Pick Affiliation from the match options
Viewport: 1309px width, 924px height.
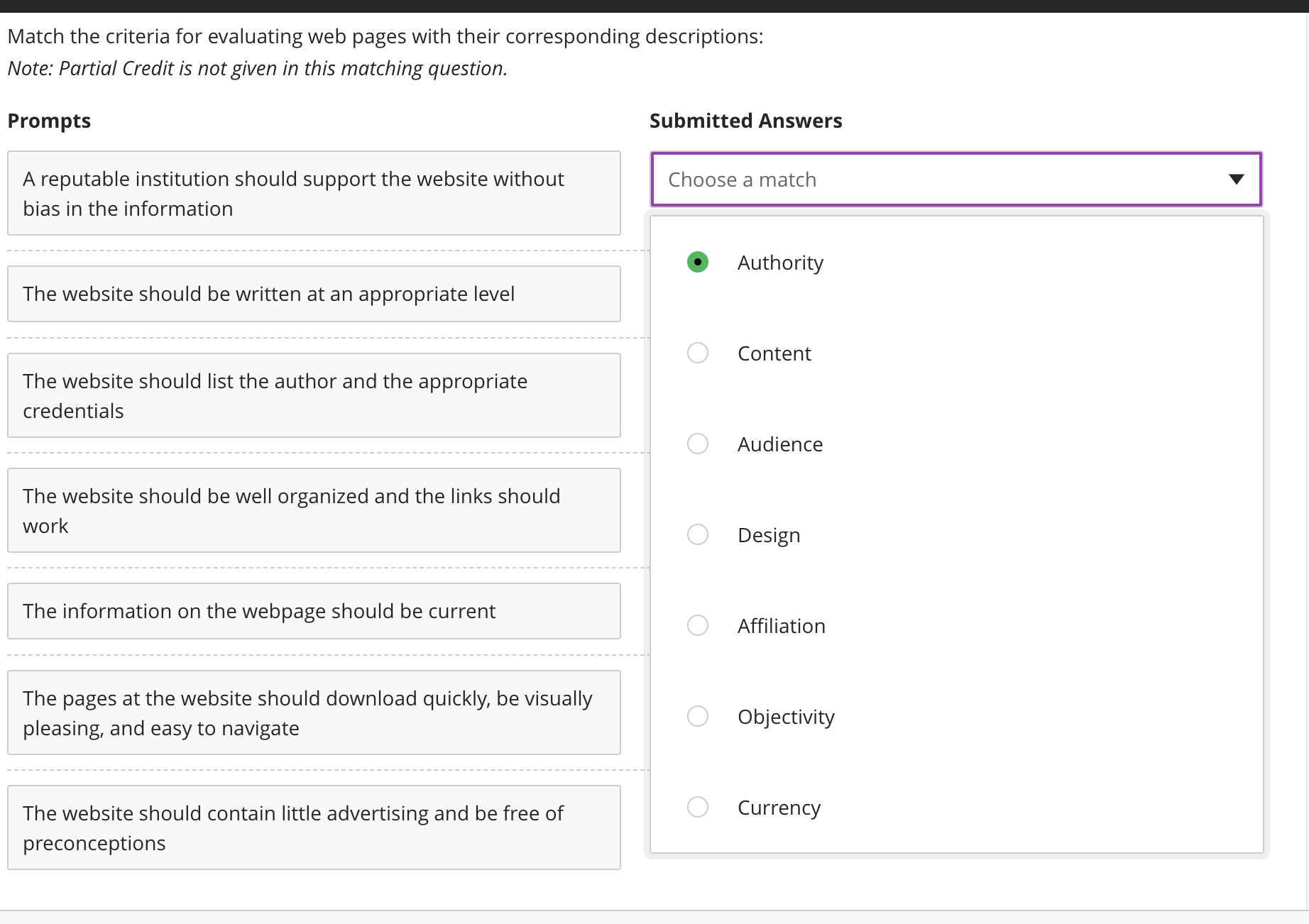point(698,625)
